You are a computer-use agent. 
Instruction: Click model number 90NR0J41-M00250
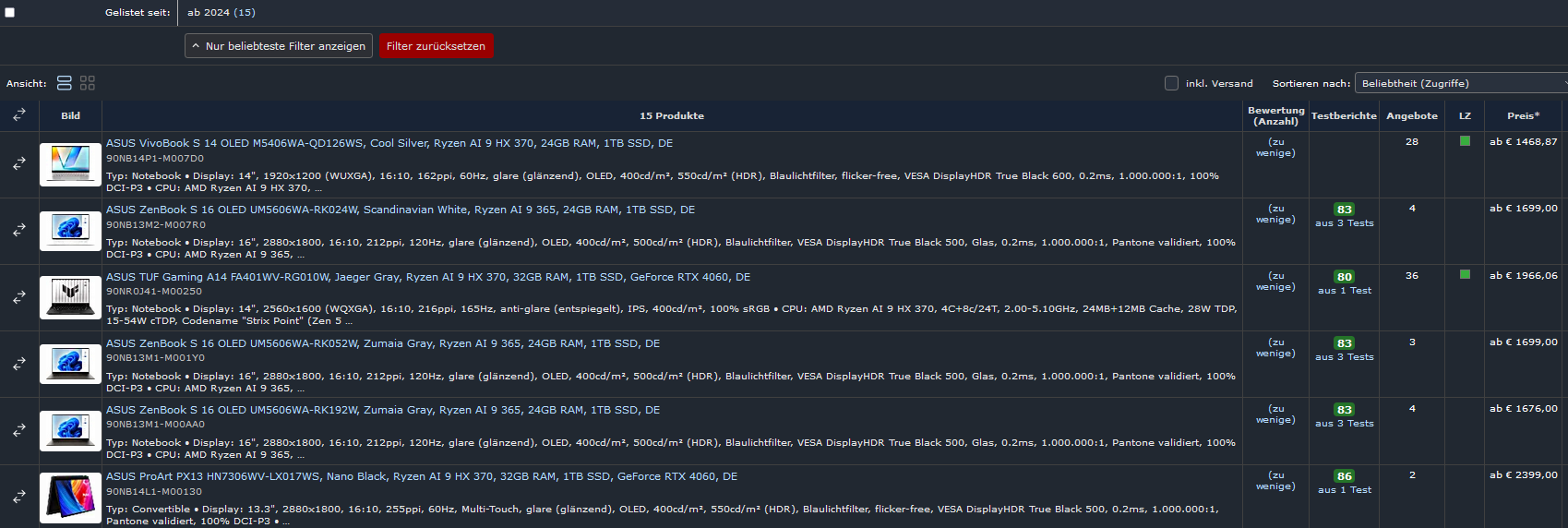click(154, 291)
